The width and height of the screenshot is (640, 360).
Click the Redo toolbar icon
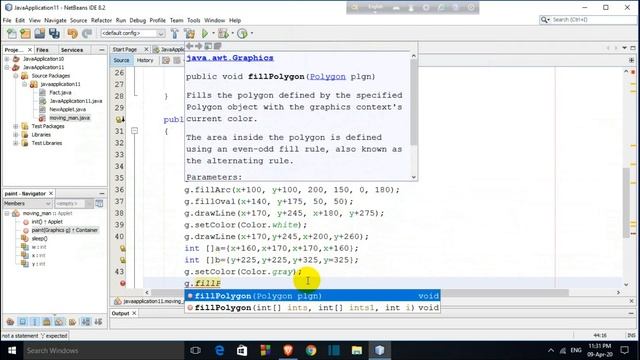coord(87,33)
